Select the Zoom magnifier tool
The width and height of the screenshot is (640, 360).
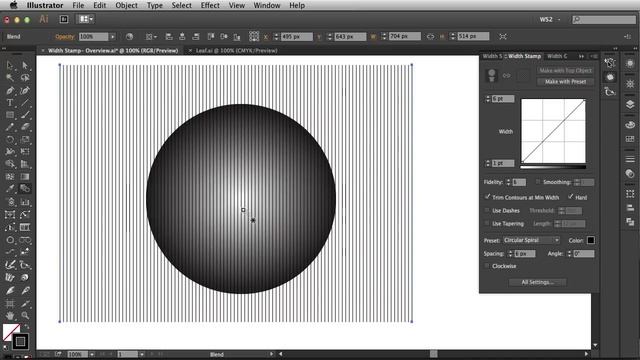point(25,316)
